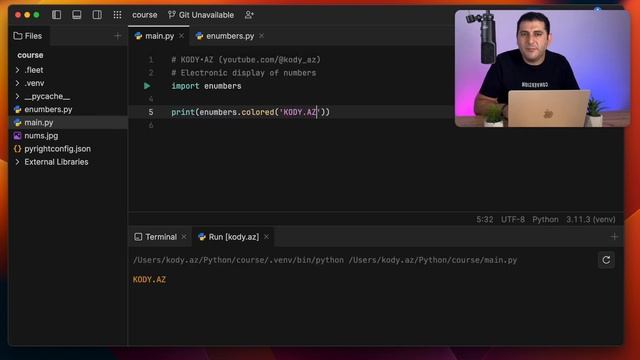
Task: Expand the .fleet folder
Action: [17, 70]
